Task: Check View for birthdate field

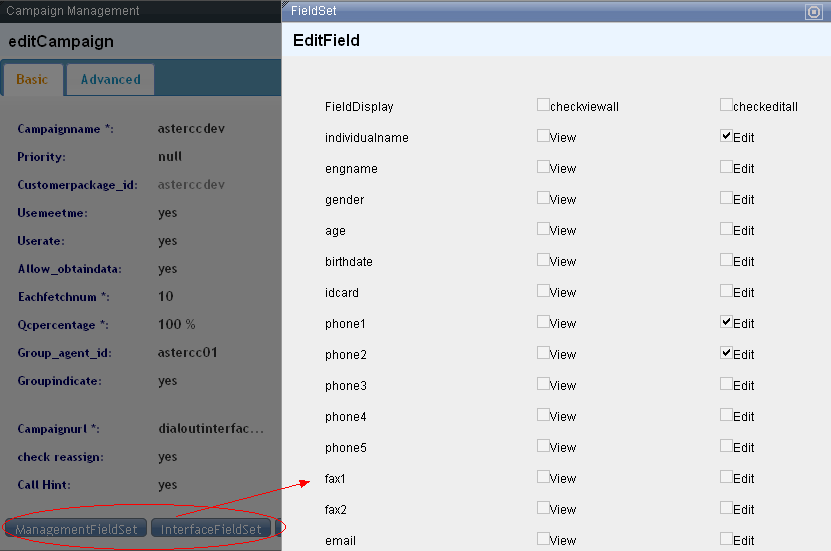Action: pos(543,260)
